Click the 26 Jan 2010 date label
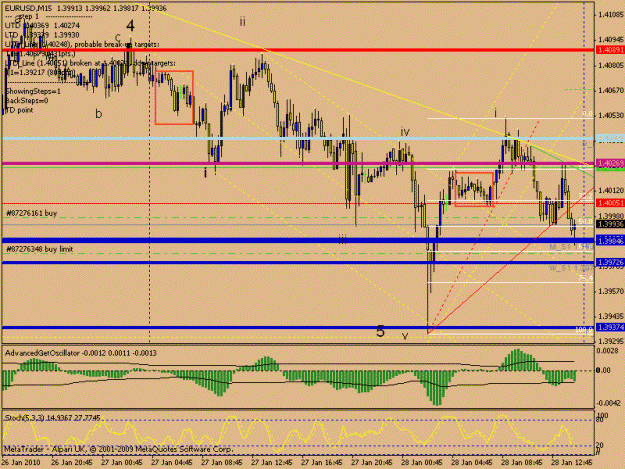The image size is (625, 469). pyautogui.click(x=21, y=463)
